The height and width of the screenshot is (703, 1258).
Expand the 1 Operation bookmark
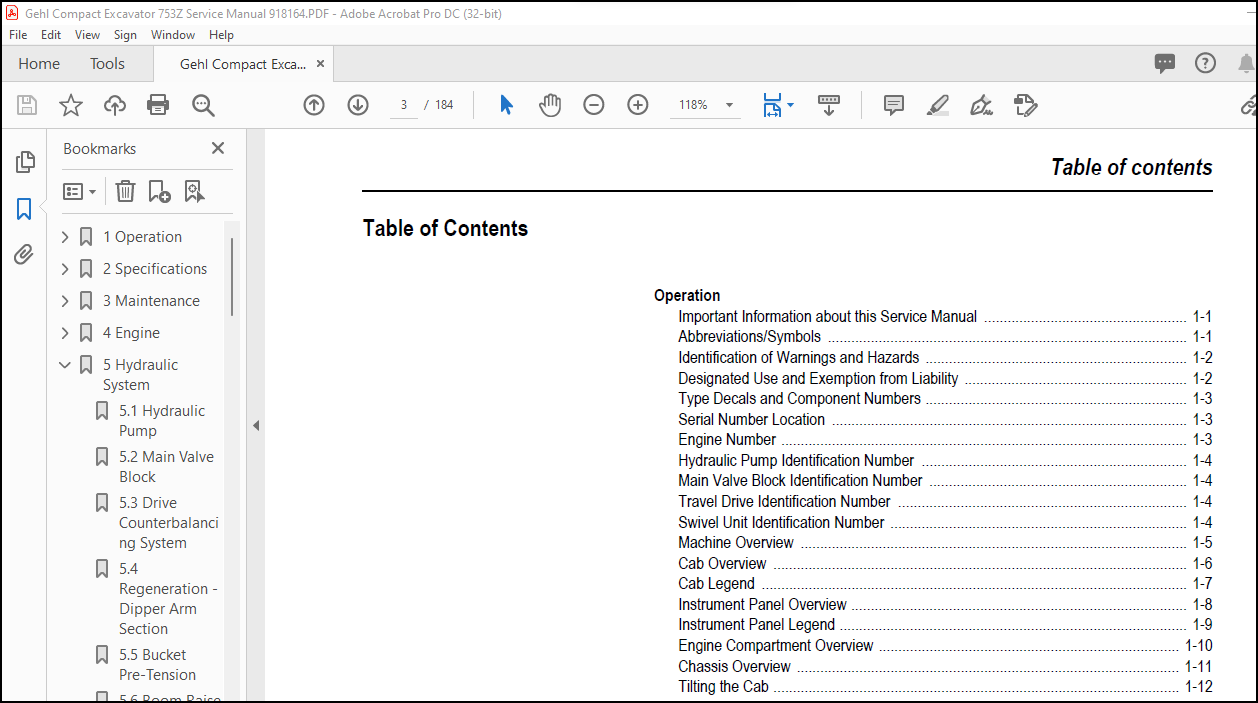[x=65, y=237]
